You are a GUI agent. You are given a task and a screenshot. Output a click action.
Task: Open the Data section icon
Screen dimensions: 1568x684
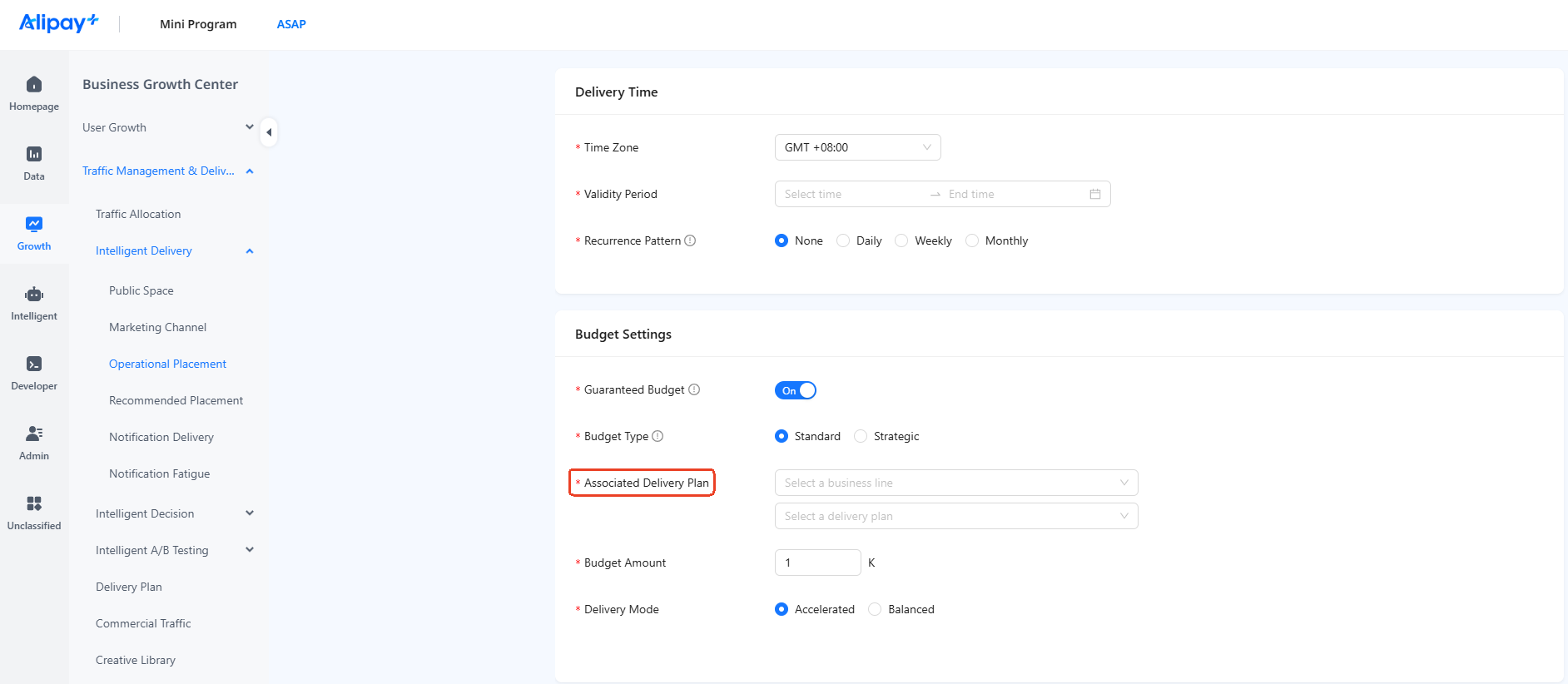tap(34, 154)
